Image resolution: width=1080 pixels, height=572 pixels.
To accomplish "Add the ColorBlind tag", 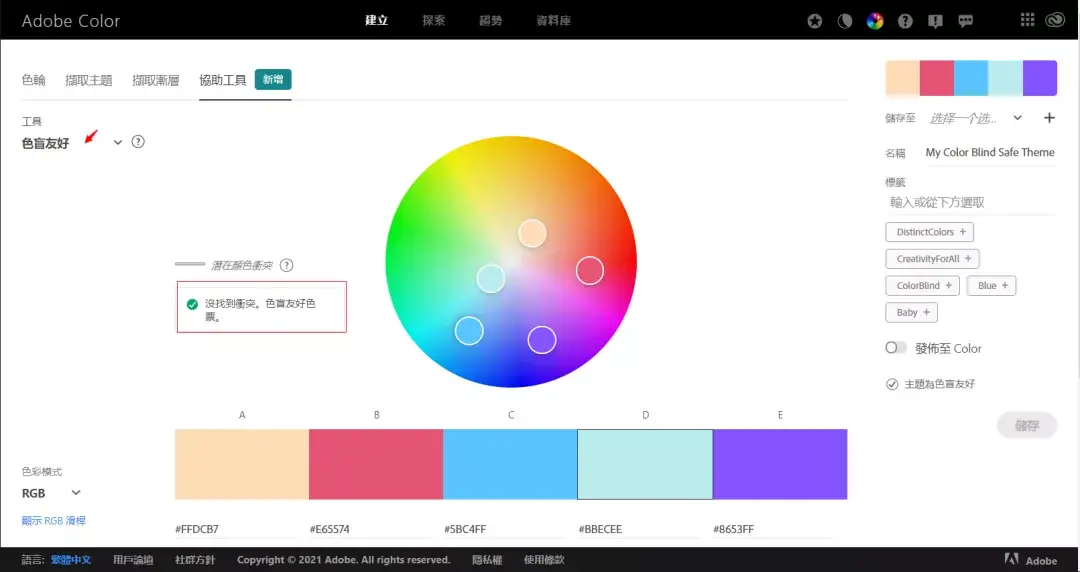I will point(922,285).
